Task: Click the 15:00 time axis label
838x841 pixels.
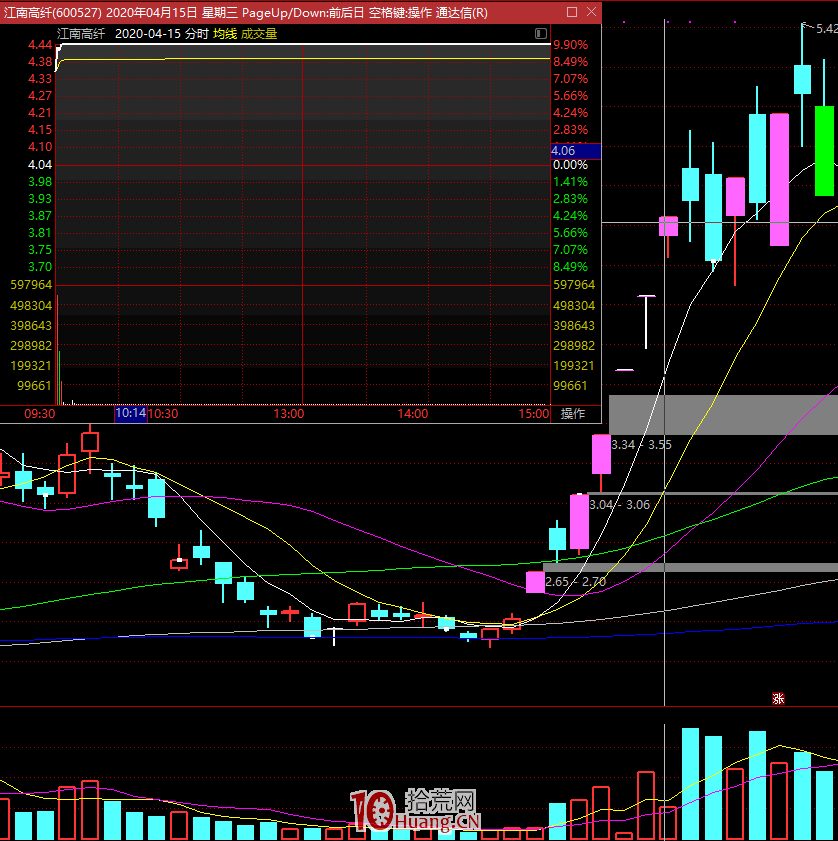Action: 534,414
